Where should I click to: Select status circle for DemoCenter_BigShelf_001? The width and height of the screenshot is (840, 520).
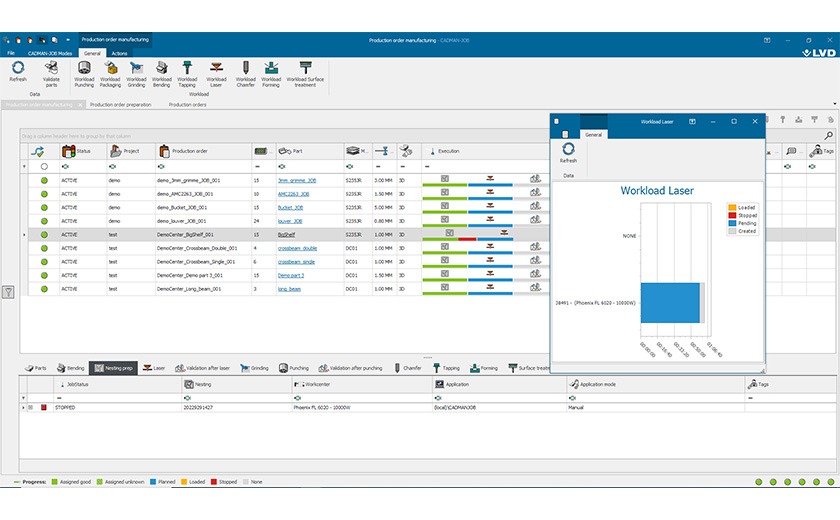[x=44, y=235]
